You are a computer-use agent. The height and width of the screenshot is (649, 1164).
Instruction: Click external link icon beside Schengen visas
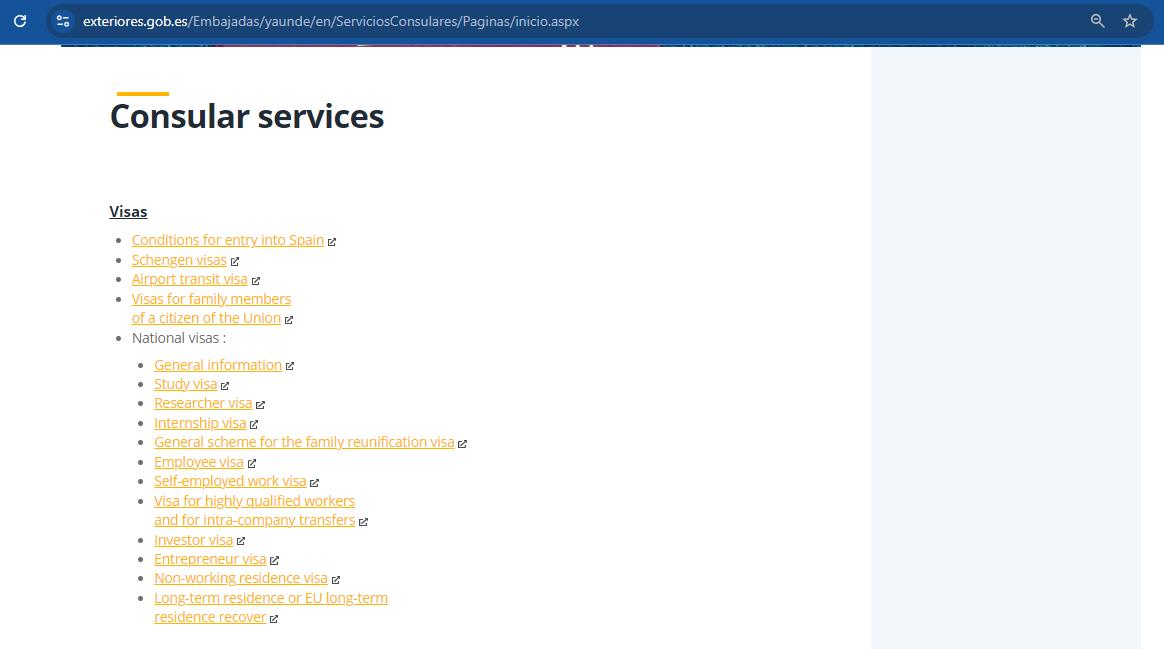point(235,261)
